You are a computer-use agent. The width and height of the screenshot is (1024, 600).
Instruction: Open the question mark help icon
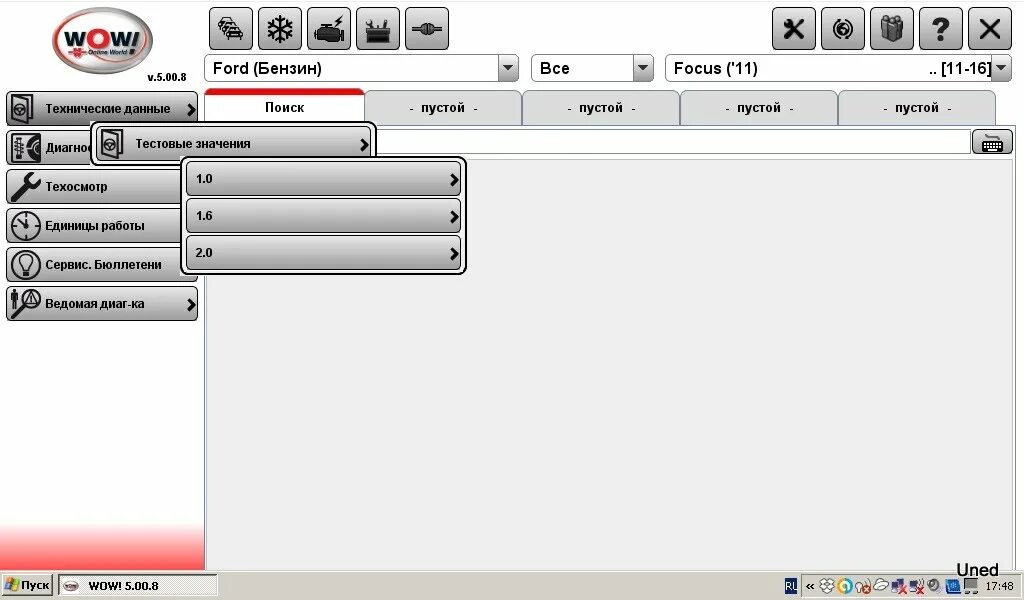point(940,29)
